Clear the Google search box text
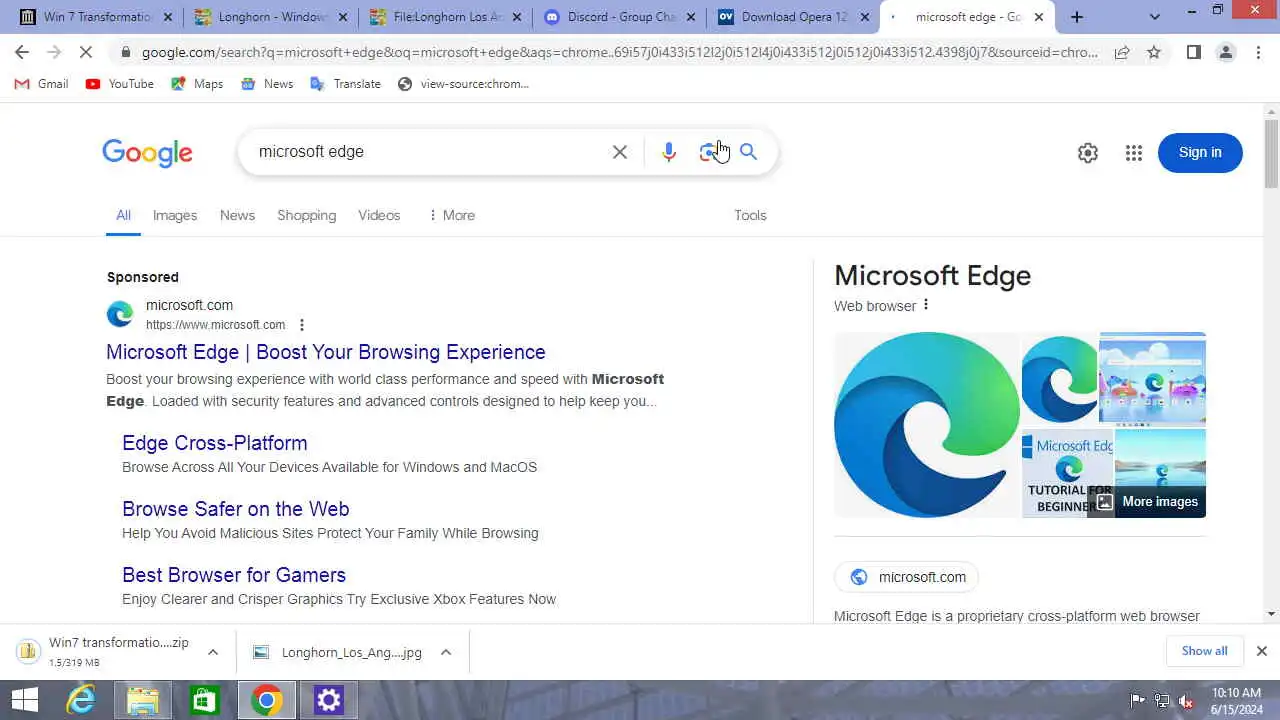 pyautogui.click(x=620, y=152)
